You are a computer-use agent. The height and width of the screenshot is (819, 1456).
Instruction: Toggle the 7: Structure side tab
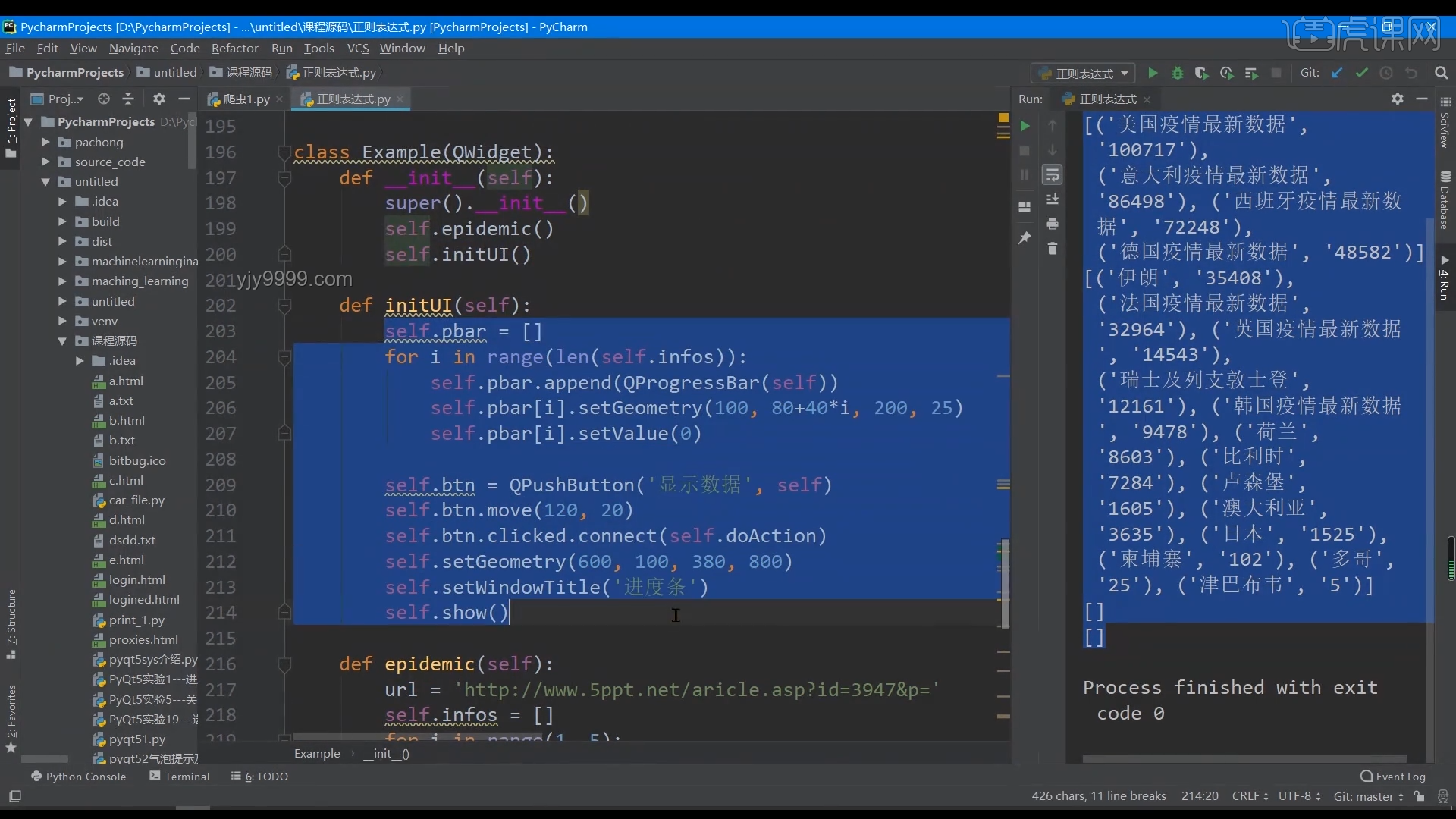[x=11, y=623]
